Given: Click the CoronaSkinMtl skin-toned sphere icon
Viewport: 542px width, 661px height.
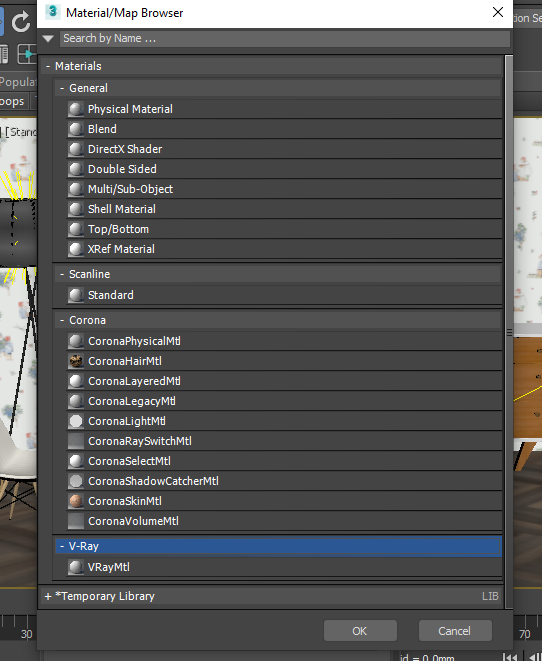Looking at the screenshot, I should 76,501.
